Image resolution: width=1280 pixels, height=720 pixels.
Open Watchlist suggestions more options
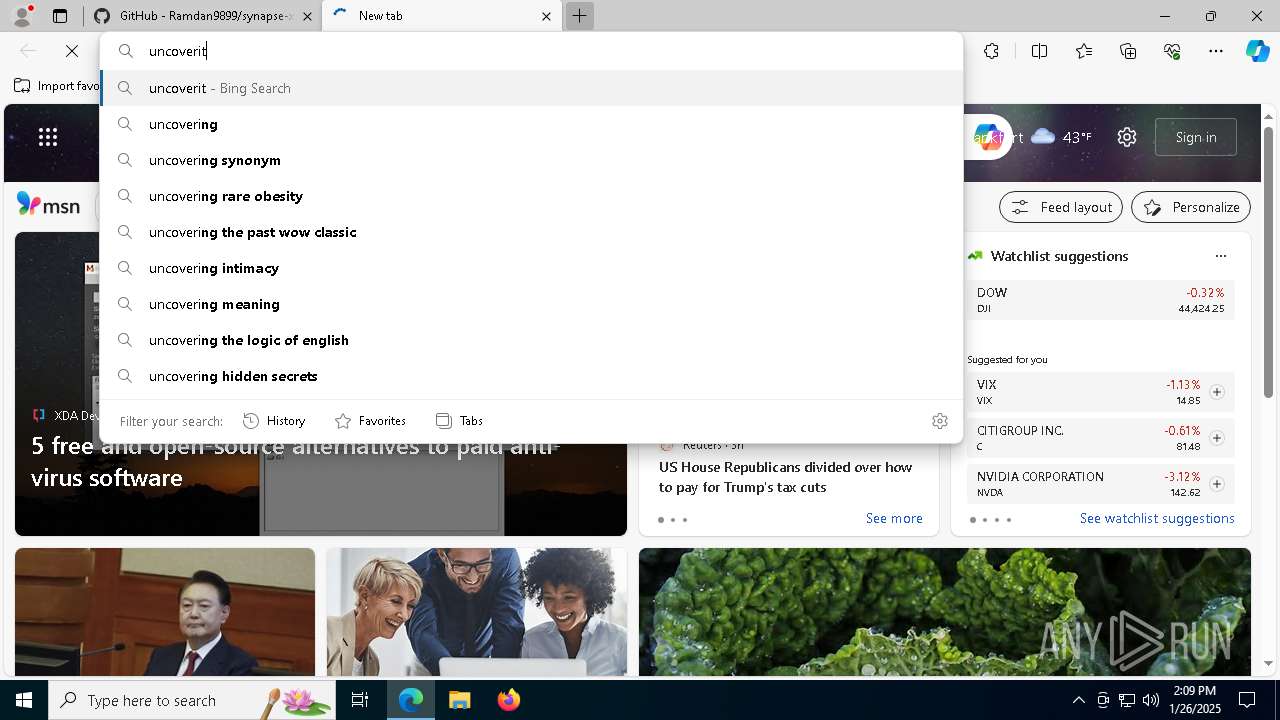click(x=1220, y=256)
